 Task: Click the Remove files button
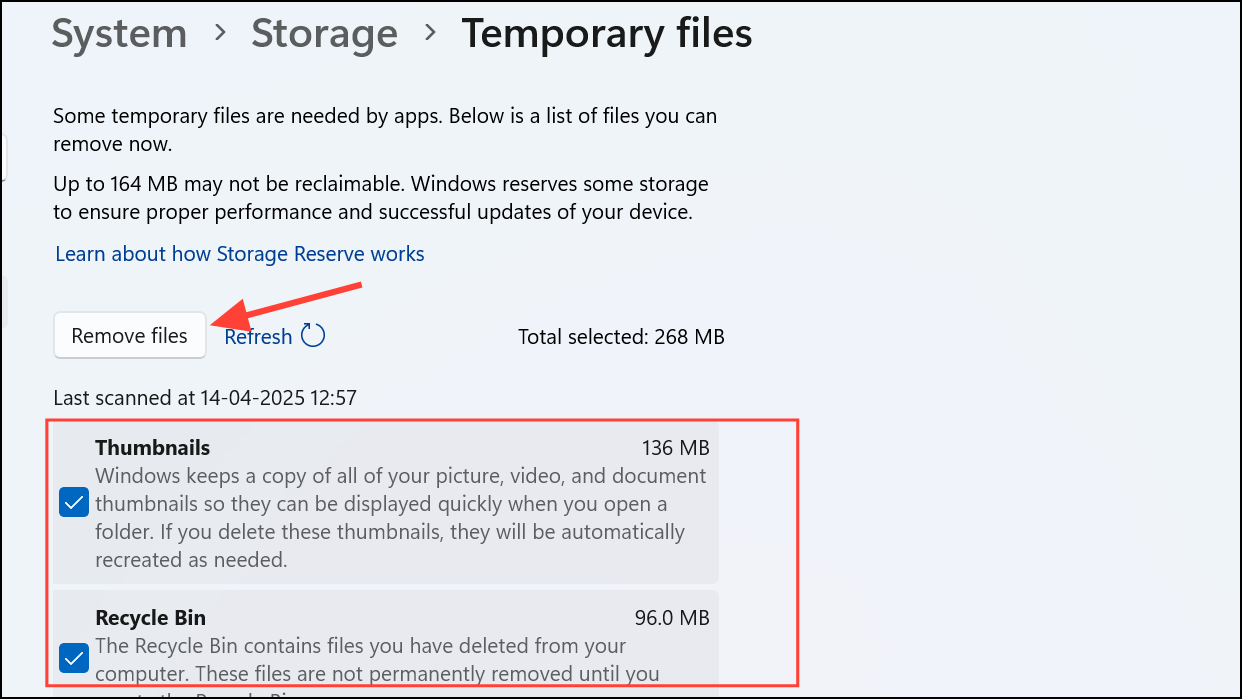point(130,335)
